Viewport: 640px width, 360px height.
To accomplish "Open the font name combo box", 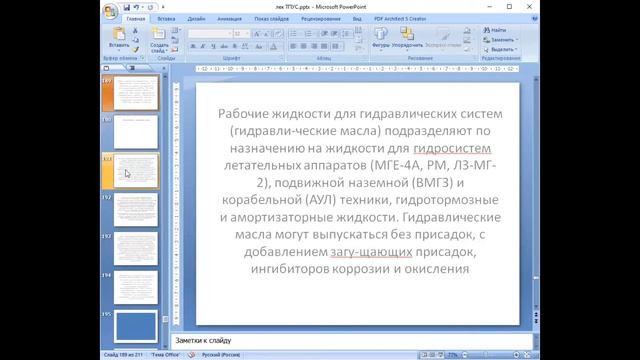I will (210, 33).
